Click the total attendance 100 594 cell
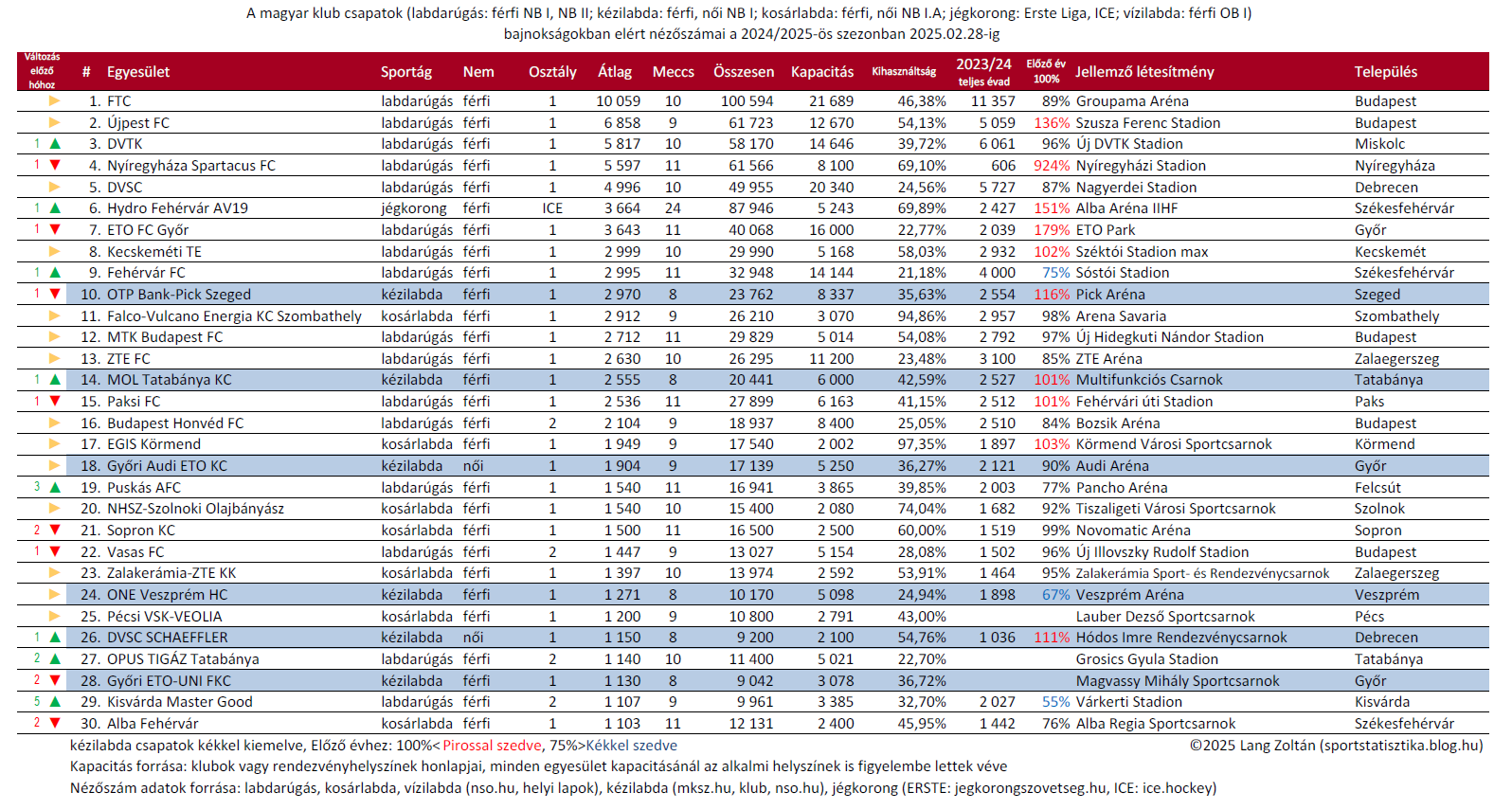 point(747,101)
